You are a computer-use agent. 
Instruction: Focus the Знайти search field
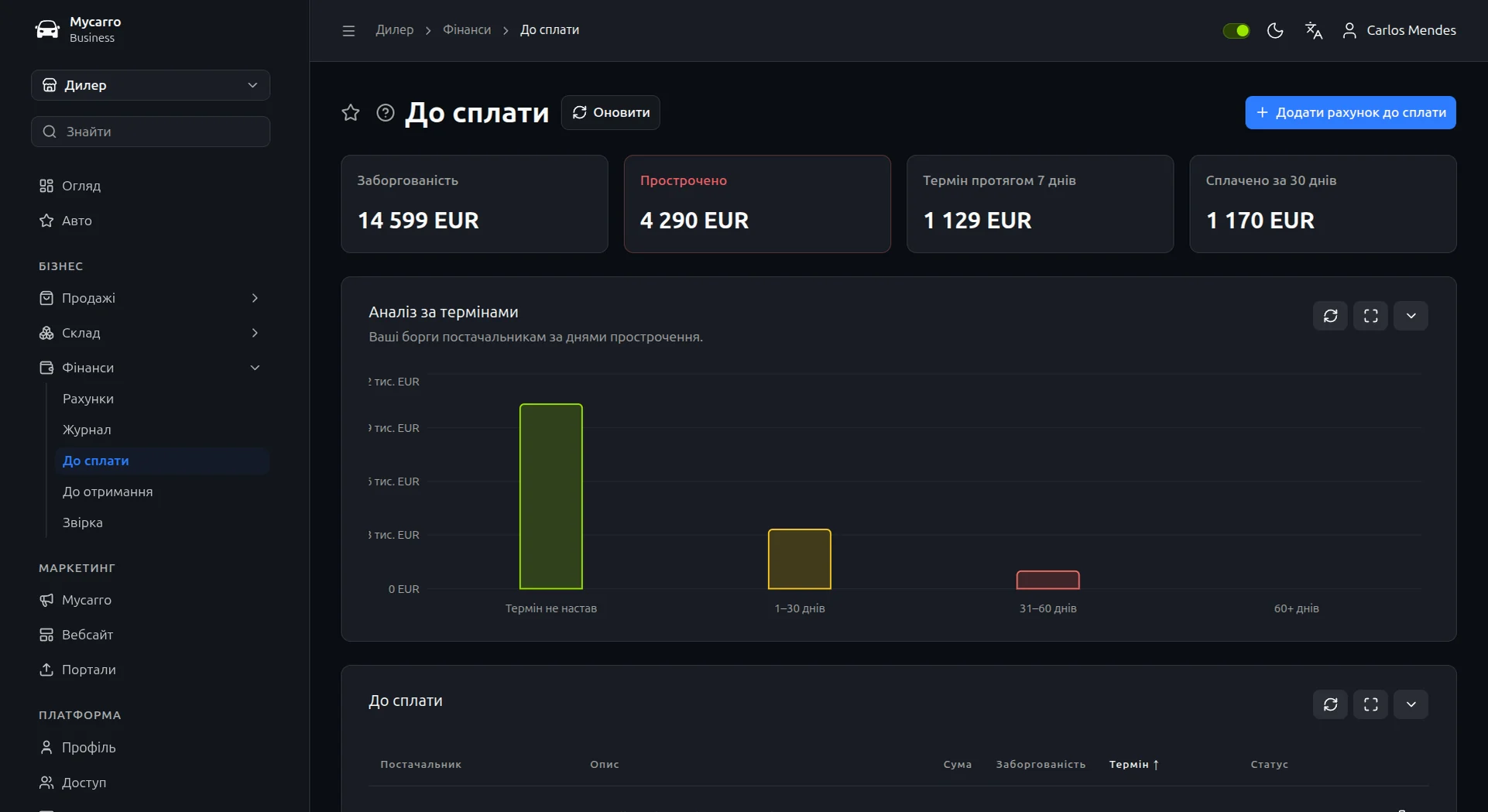click(x=151, y=132)
